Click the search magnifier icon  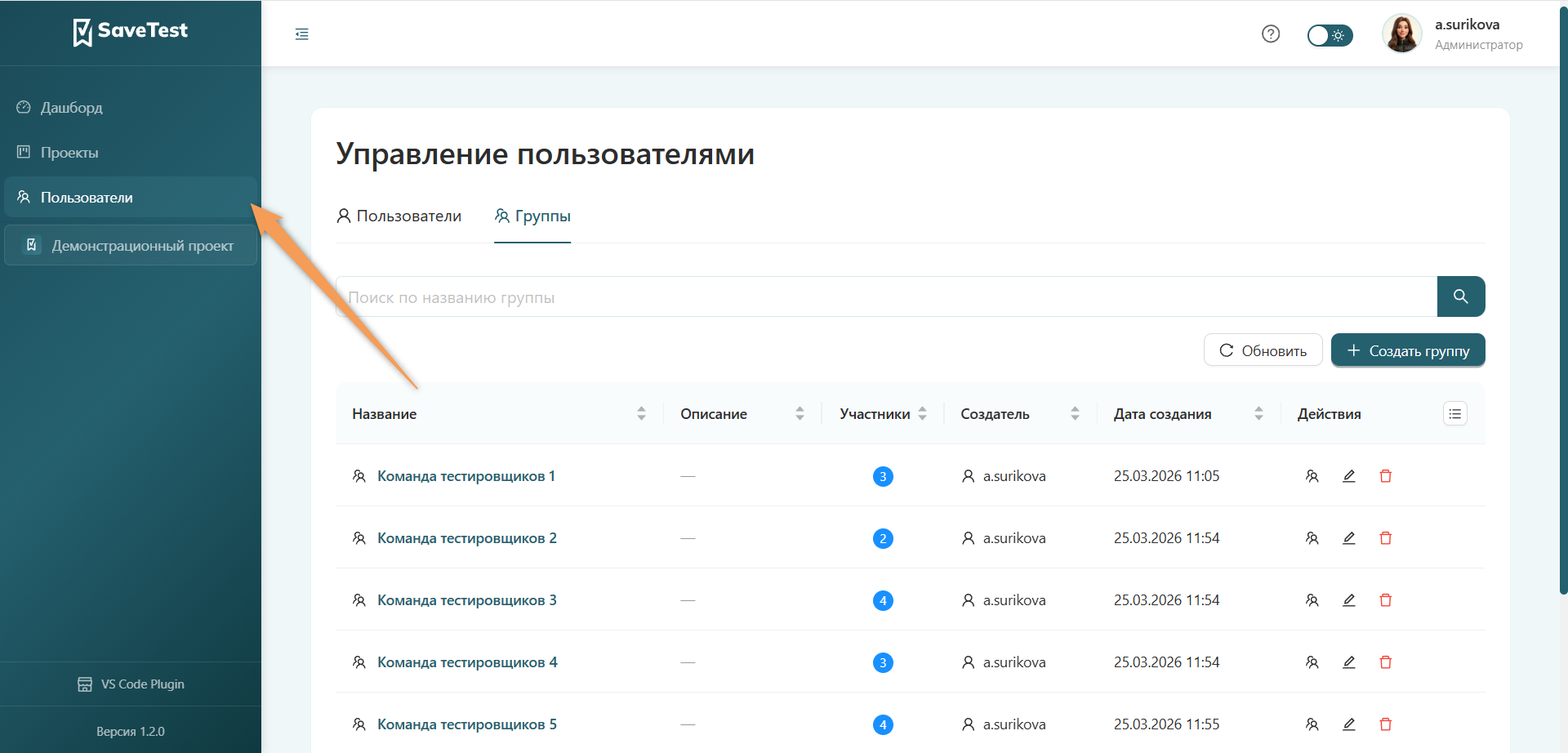(1461, 296)
